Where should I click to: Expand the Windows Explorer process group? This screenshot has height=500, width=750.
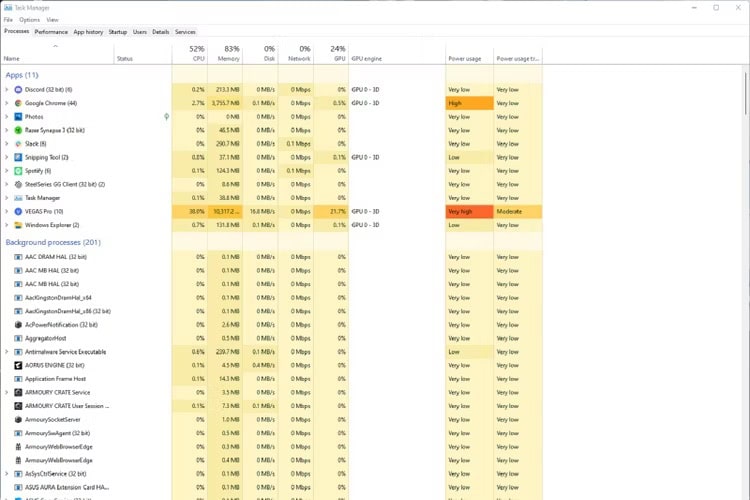click(7, 225)
